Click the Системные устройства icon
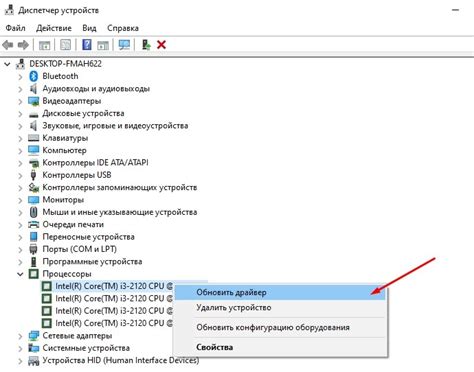Screen dimensions: 474x372 (x=34, y=348)
